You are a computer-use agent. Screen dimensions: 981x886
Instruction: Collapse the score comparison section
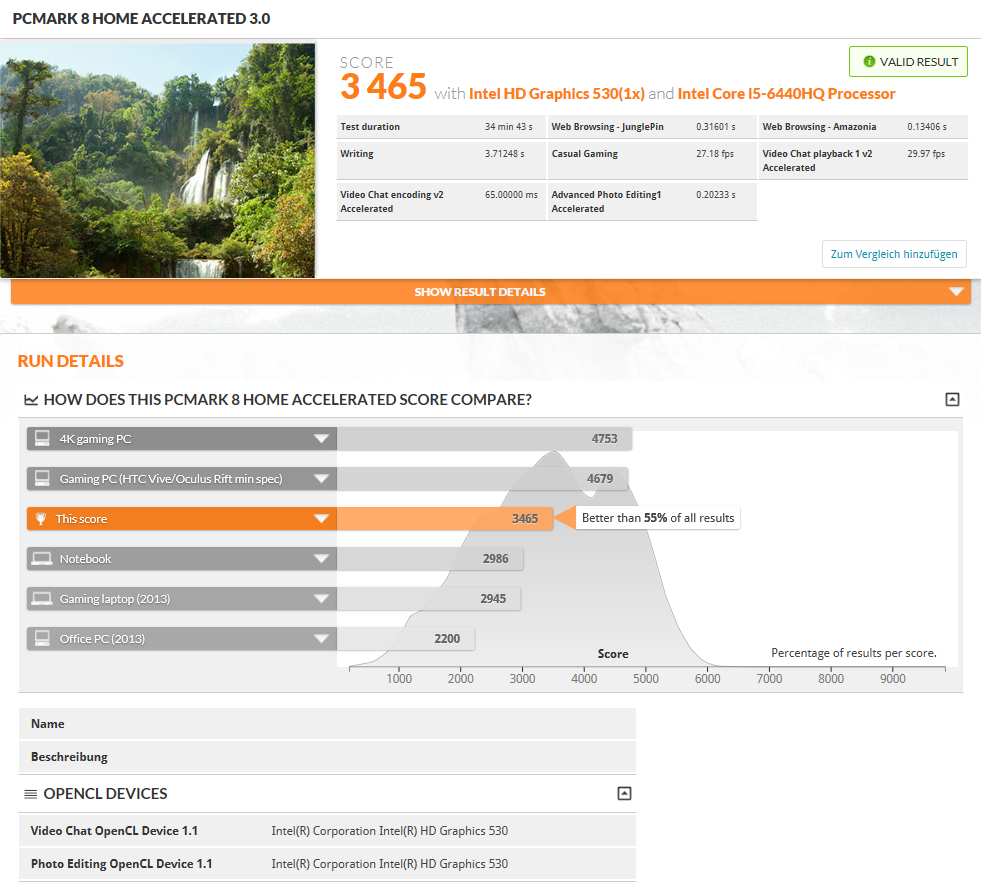[952, 400]
